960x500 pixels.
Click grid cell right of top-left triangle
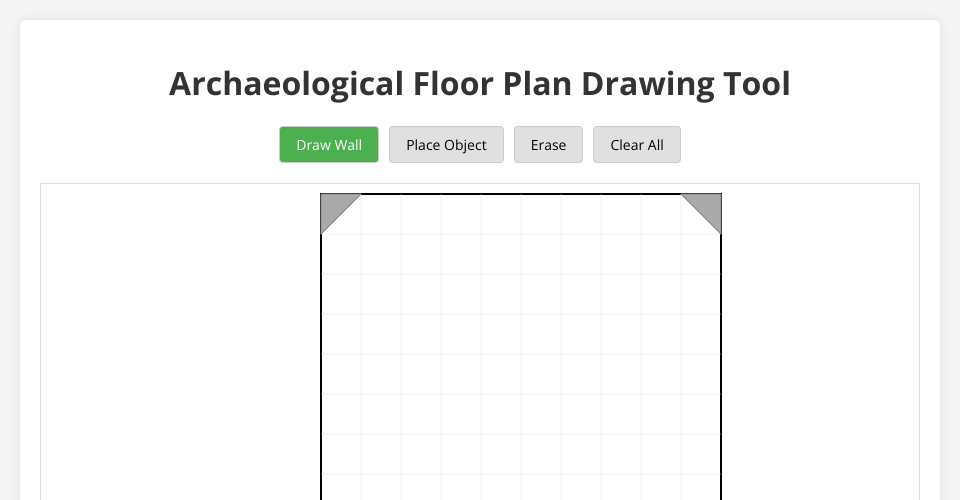pos(381,214)
